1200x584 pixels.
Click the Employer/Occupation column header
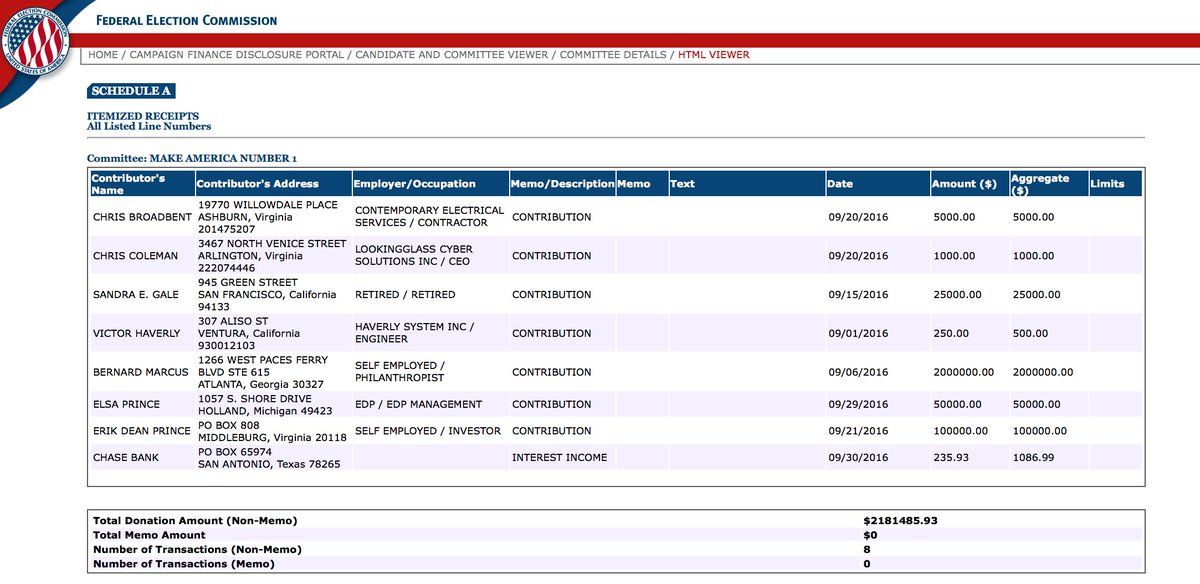pos(430,183)
